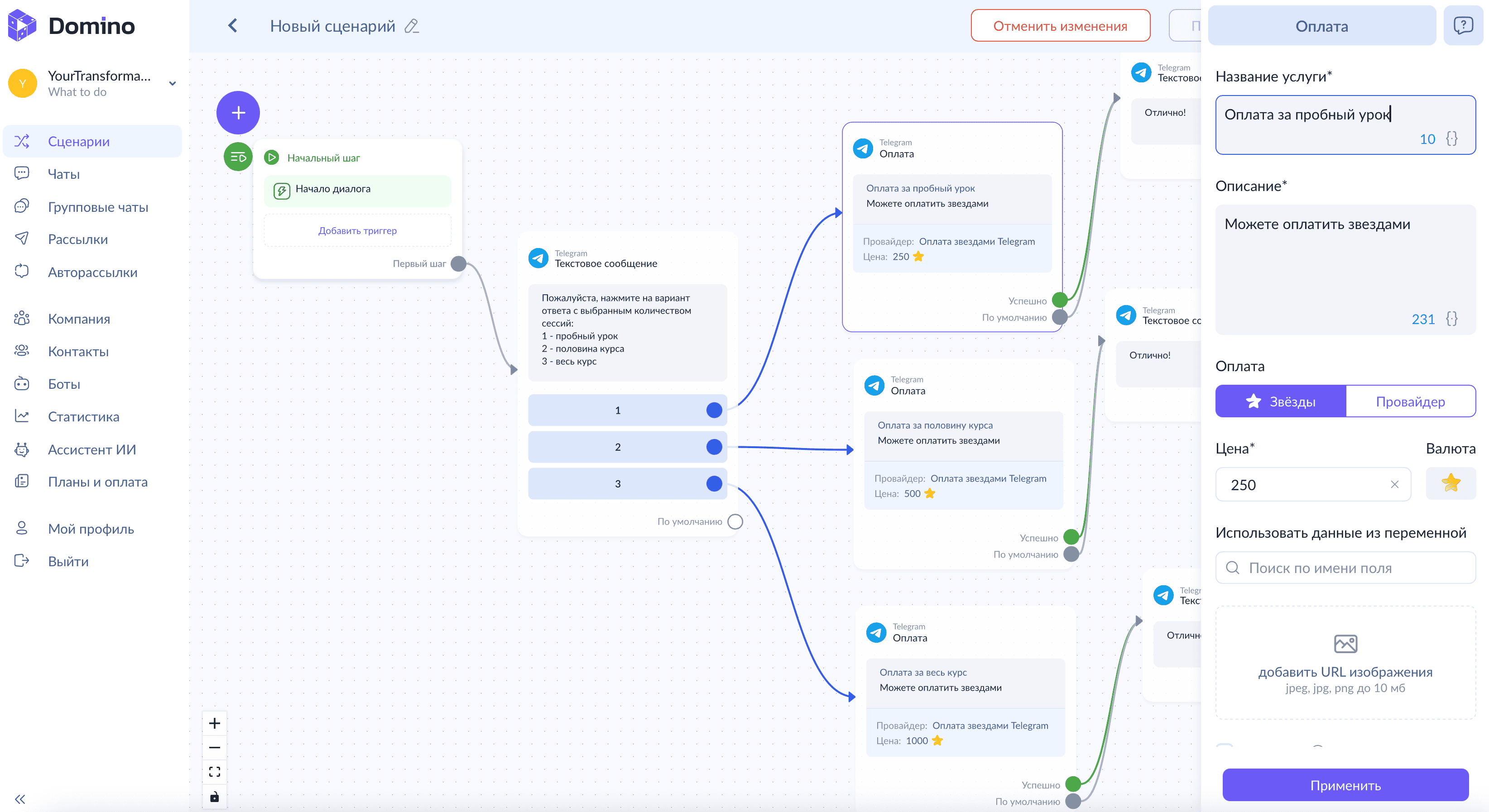Select Звёзды payment option
Screen dimensions: 1489x812
tap(1280, 401)
